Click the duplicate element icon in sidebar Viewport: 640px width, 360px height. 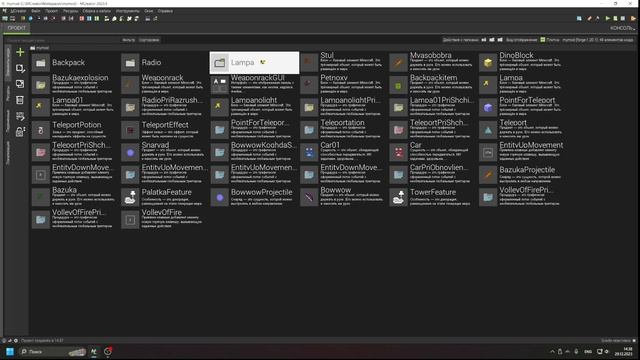[x=20, y=84]
